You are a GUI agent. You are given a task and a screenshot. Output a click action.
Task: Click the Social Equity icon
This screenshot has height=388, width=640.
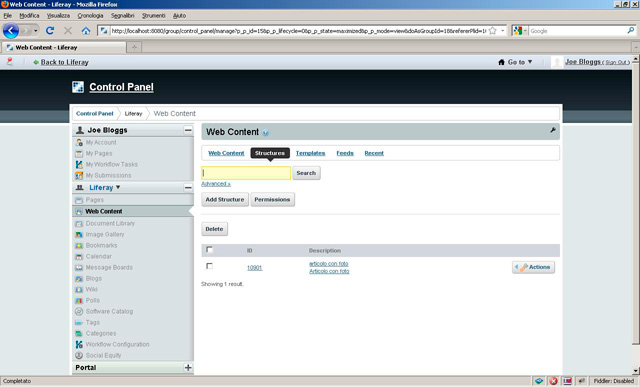(x=79, y=356)
